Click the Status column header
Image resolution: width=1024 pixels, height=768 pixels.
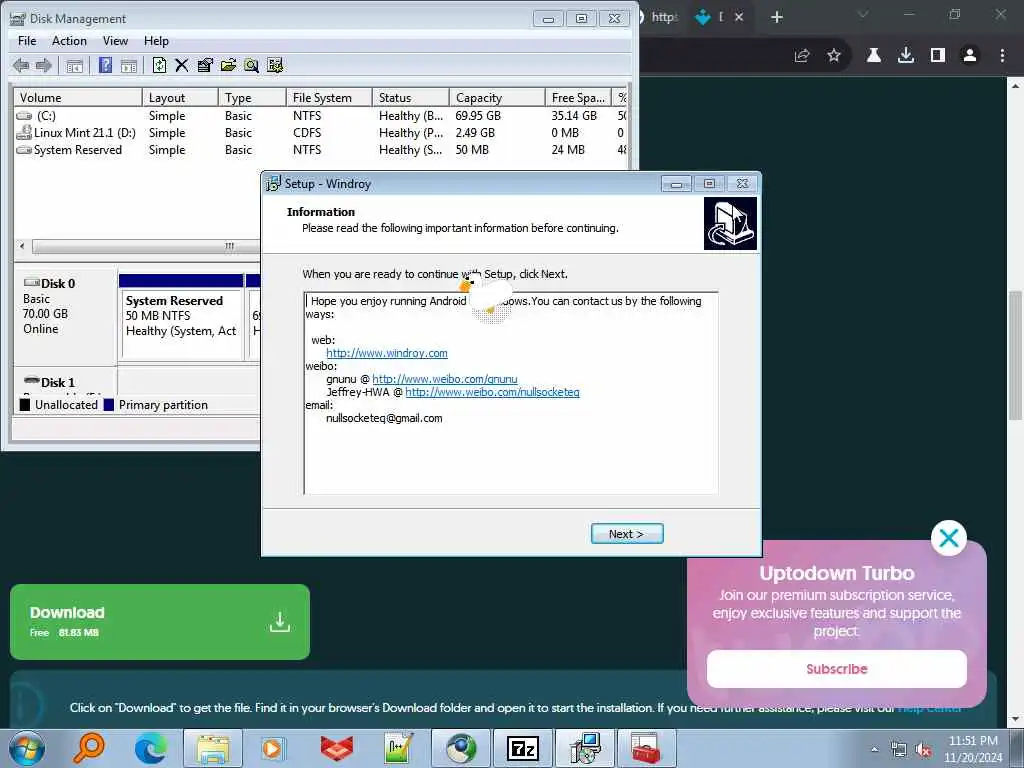point(411,97)
